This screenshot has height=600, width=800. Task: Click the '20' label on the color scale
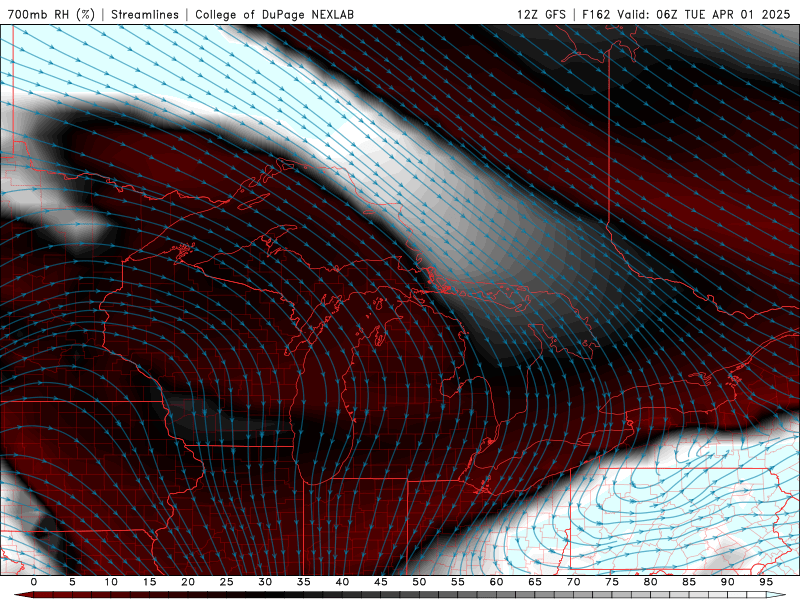(x=188, y=582)
